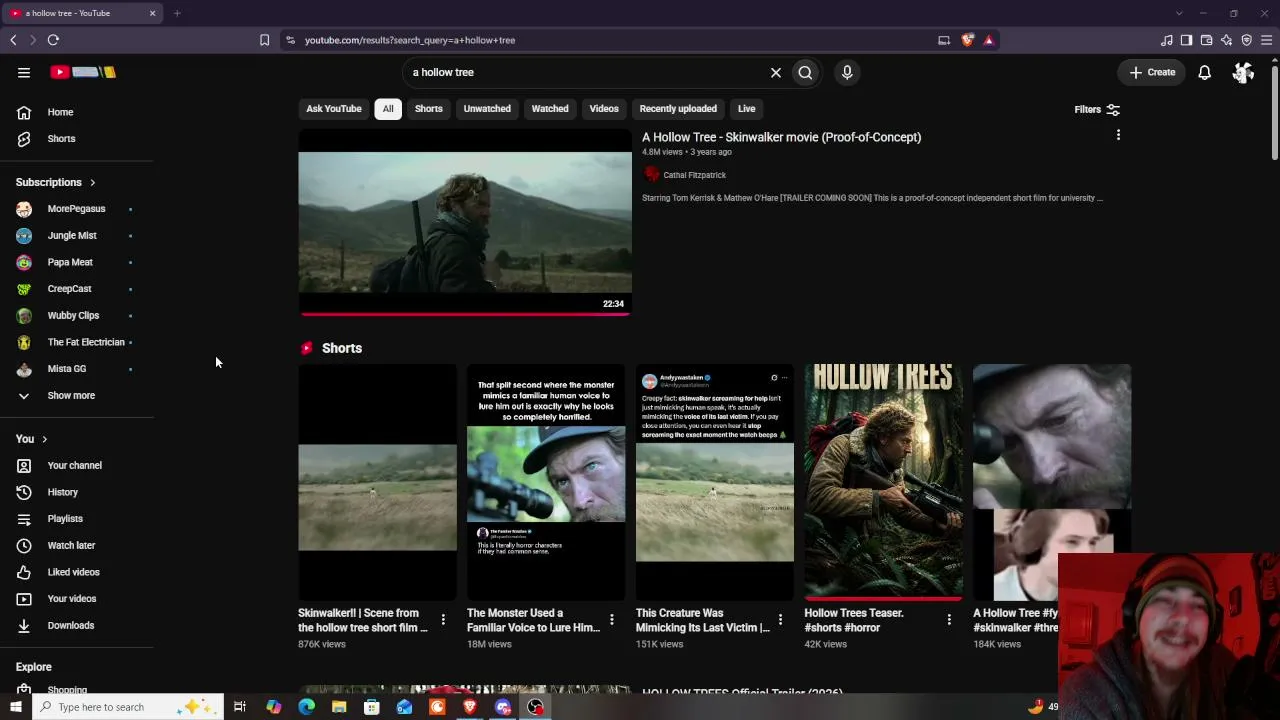1280x720 pixels.
Task: Click the red progress bar under the thumbnail
Action: click(x=465, y=314)
